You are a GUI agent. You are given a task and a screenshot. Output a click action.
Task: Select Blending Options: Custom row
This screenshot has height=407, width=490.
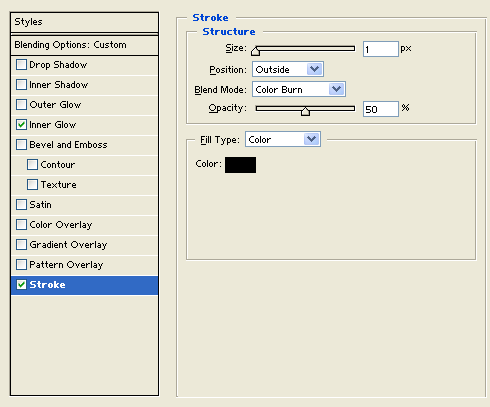84,45
